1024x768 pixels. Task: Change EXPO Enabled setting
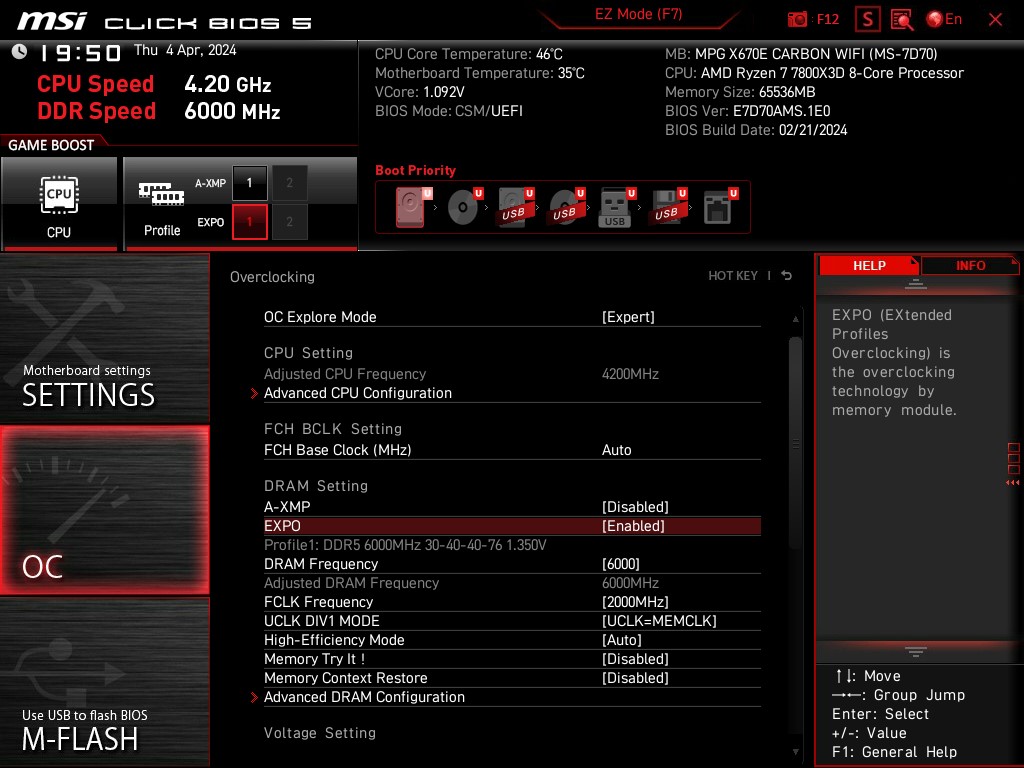512,526
